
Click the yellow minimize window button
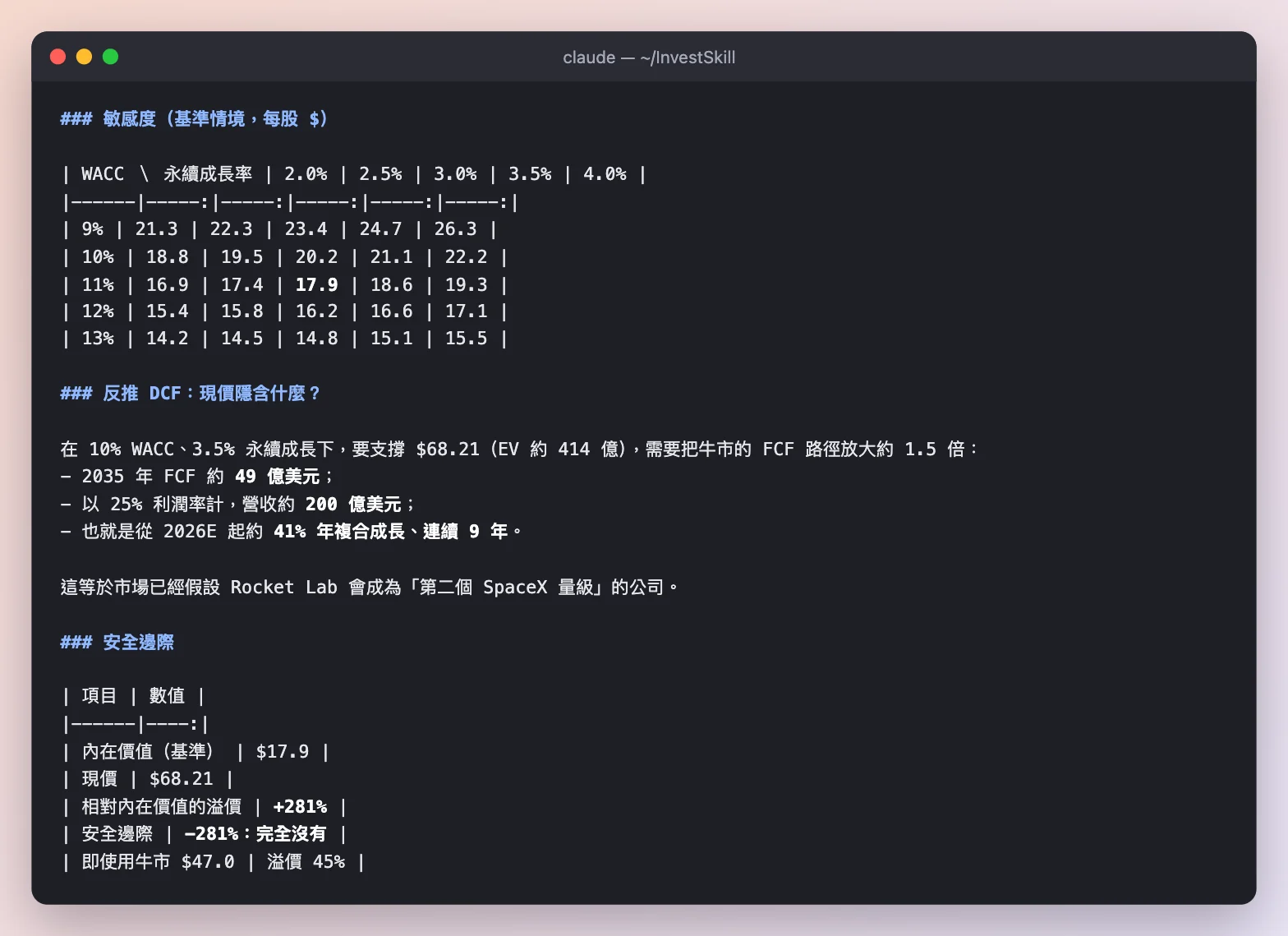[x=84, y=57]
